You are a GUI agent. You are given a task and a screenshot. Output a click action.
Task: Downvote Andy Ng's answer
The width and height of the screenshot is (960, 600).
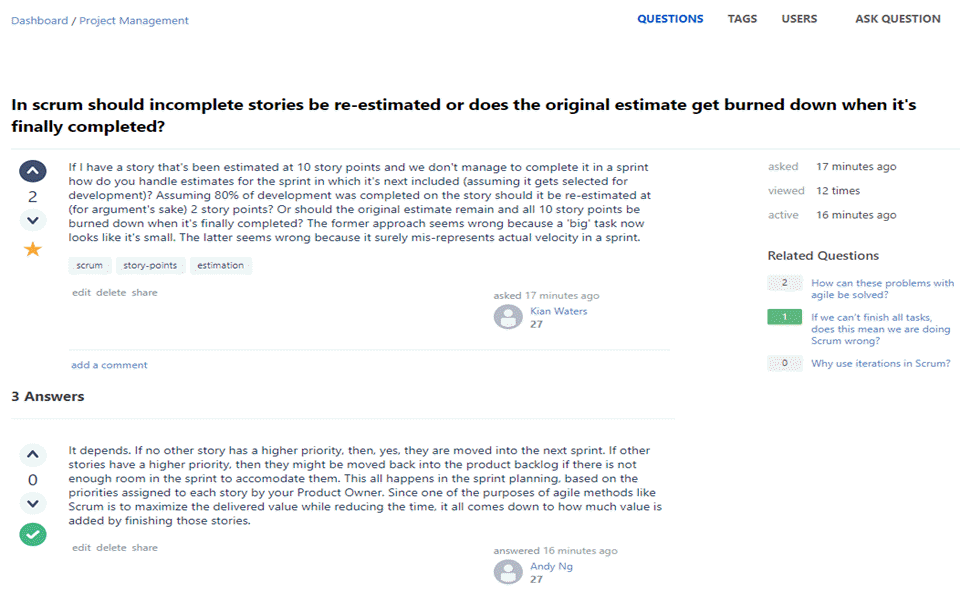[33, 503]
